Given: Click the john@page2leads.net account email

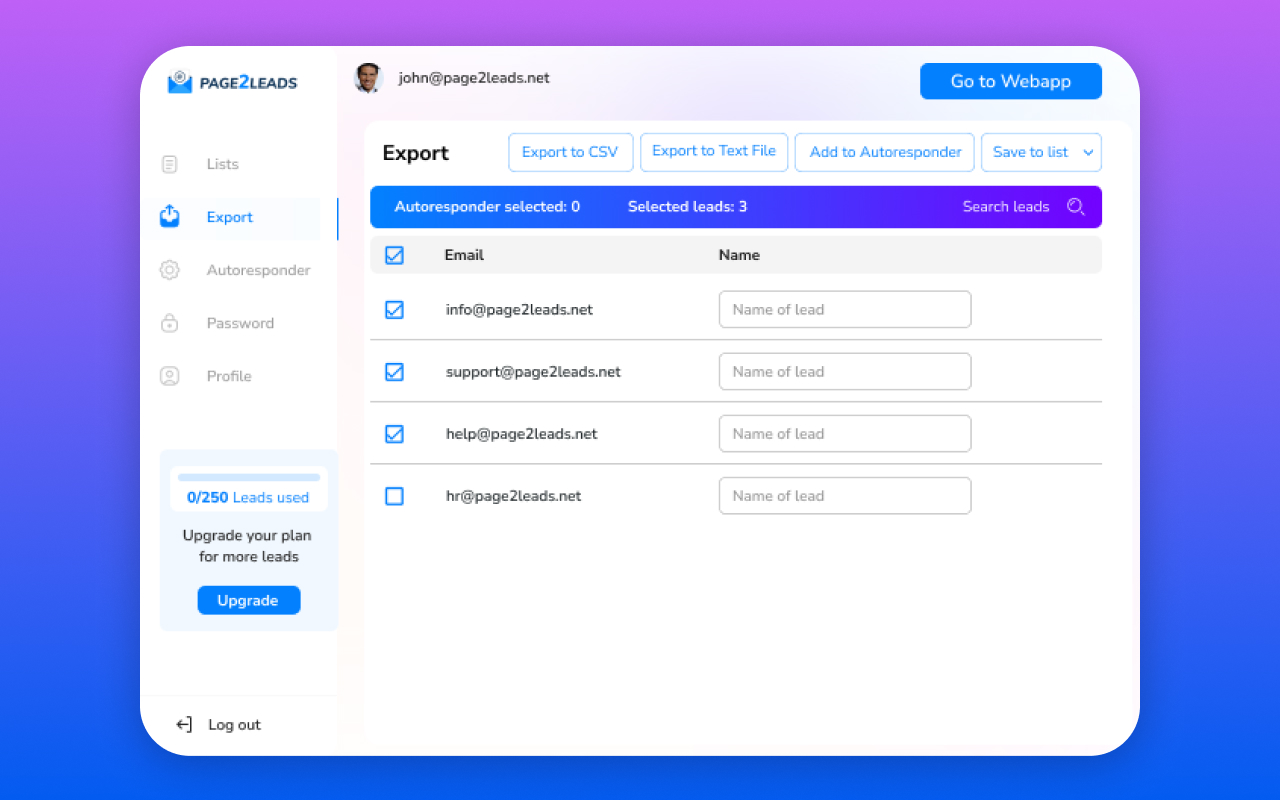Looking at the screenshot, I should (x=474, y=78).
